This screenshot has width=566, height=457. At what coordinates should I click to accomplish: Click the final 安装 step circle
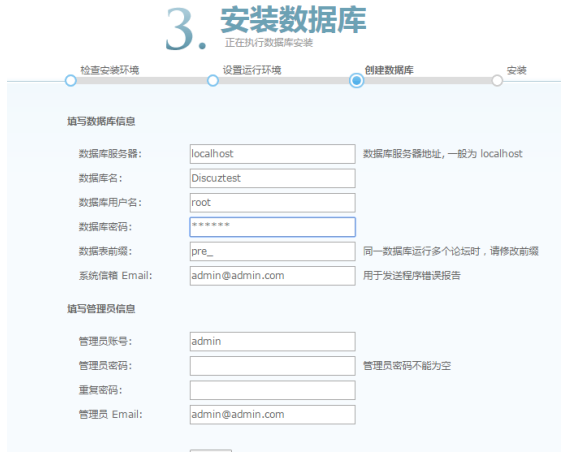pos(497,80)
